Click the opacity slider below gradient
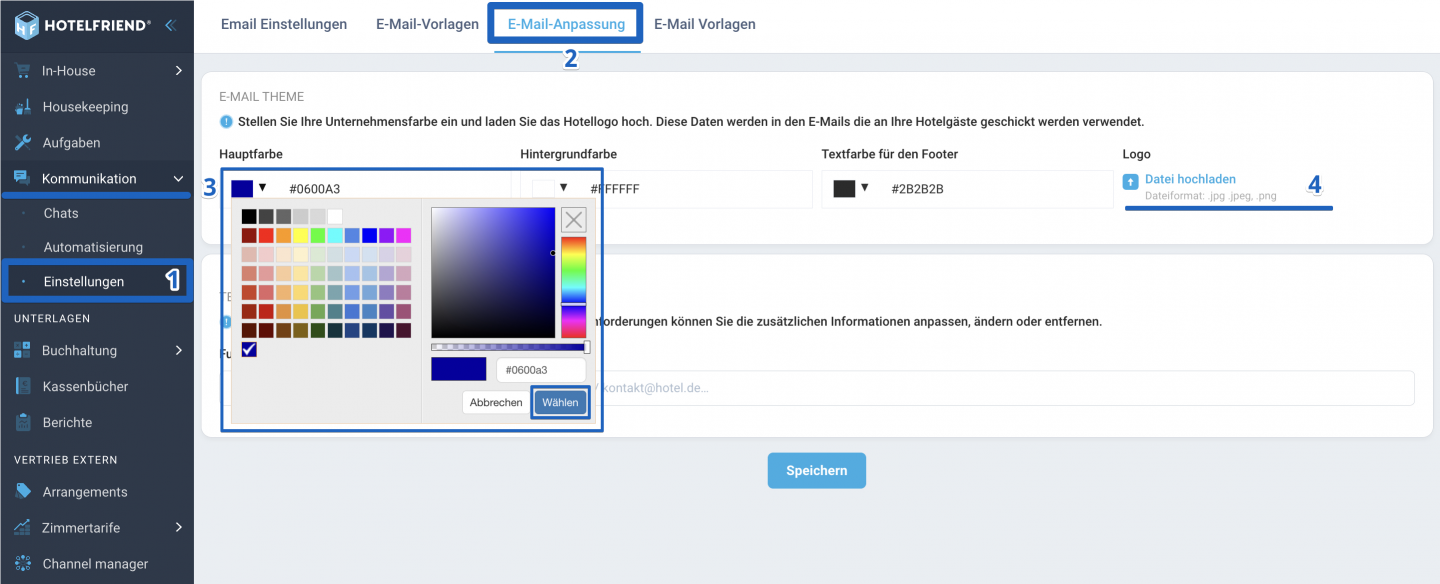This screenshot has height=584, width=1440. click(510, 347)
